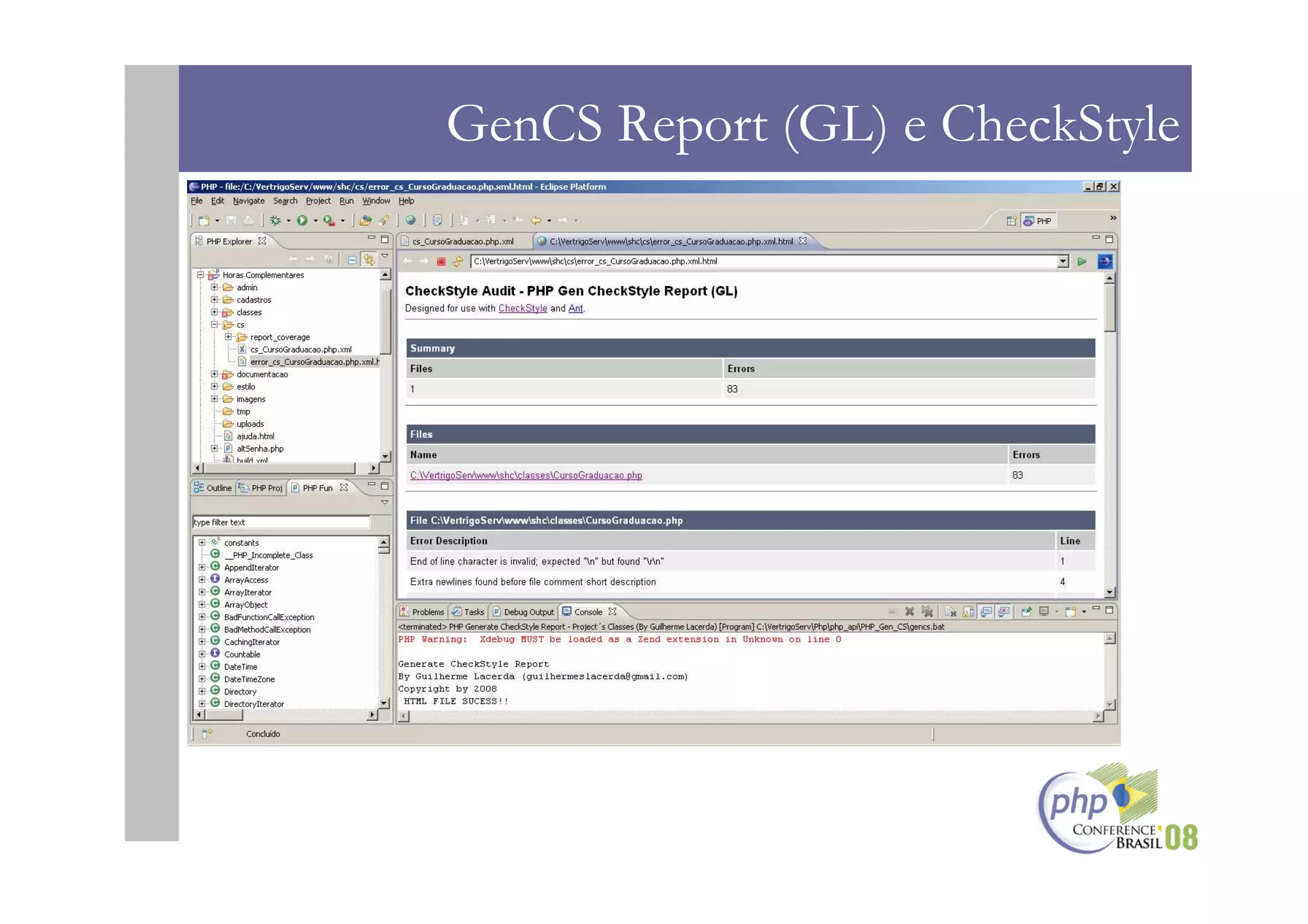Open the CursoGraduacao.php file link
The height and width of the screenshot is (924, 1308).
(526, 475)
